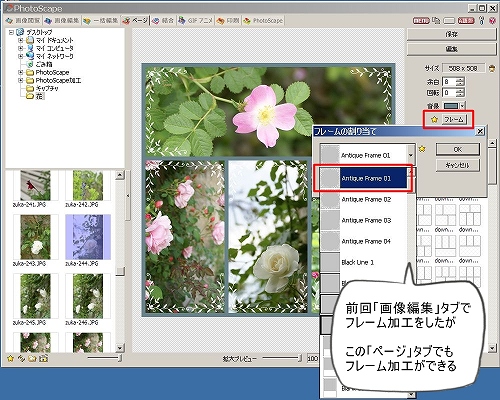Go to the PhotoScape home tab

point(263,21)
